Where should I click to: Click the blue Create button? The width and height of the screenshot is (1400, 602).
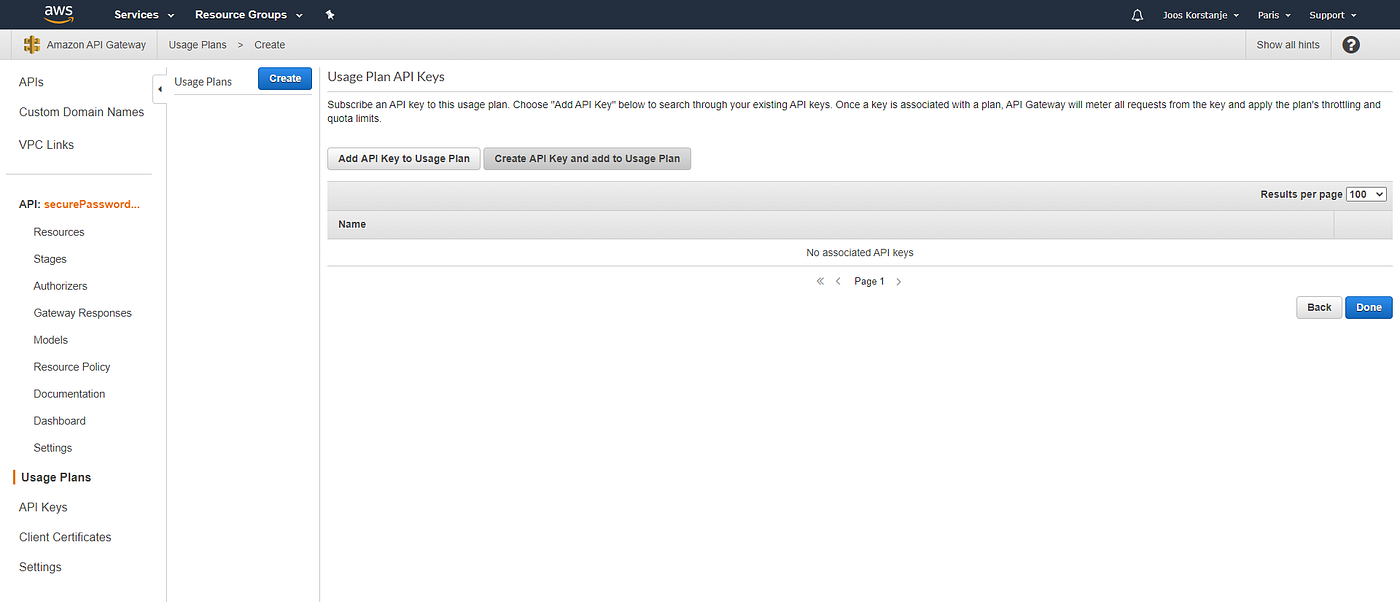(285, 79)
